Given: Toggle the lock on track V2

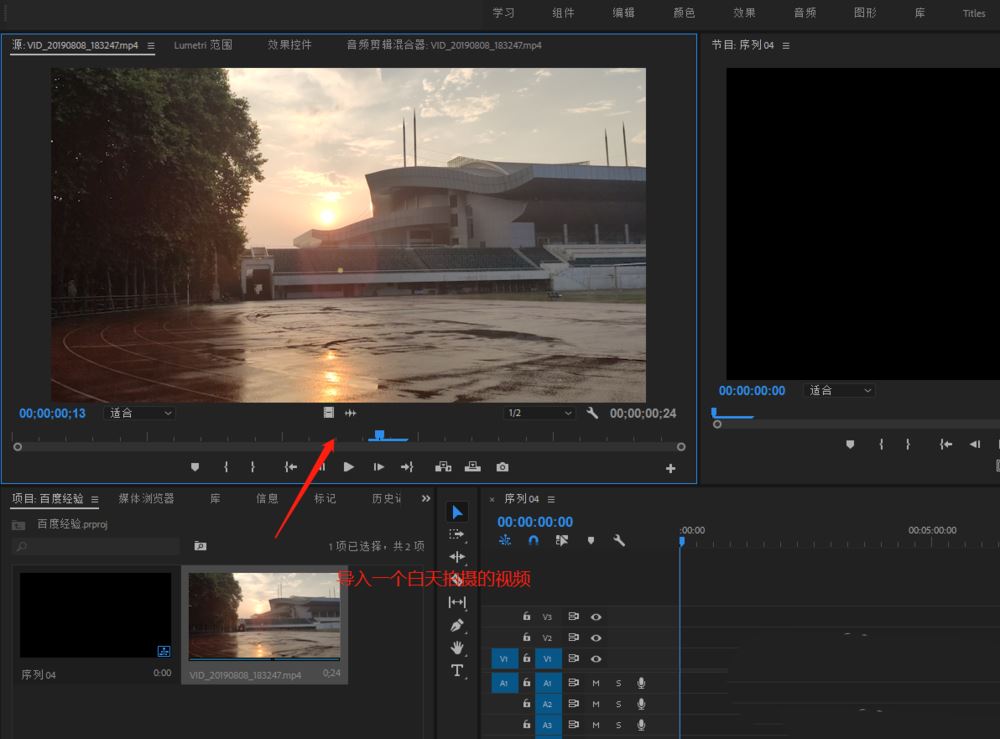Looking at the screenshot, I should [527, 638].
